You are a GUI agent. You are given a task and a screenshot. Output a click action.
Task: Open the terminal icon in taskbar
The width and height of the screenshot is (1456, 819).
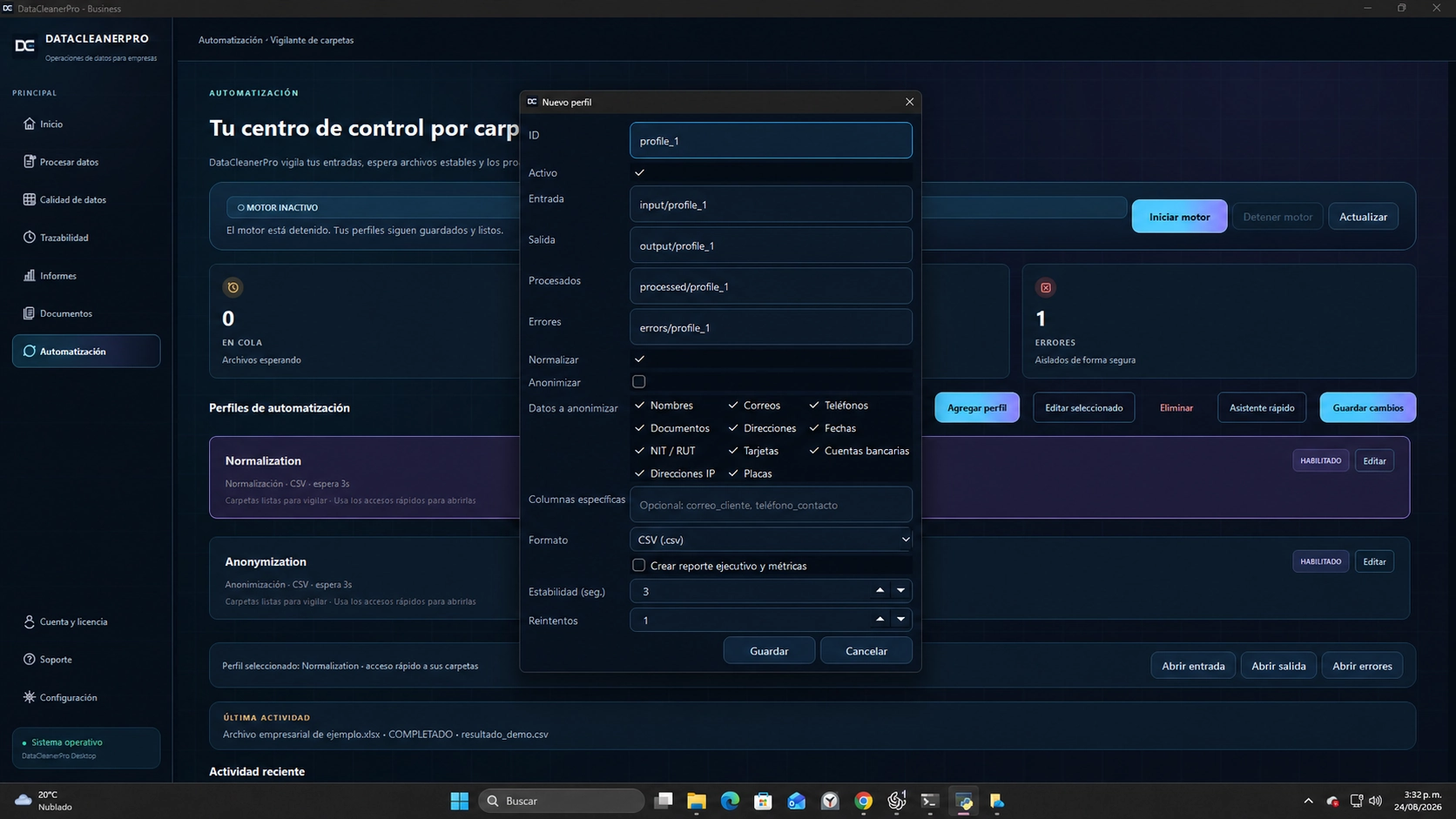930,801
